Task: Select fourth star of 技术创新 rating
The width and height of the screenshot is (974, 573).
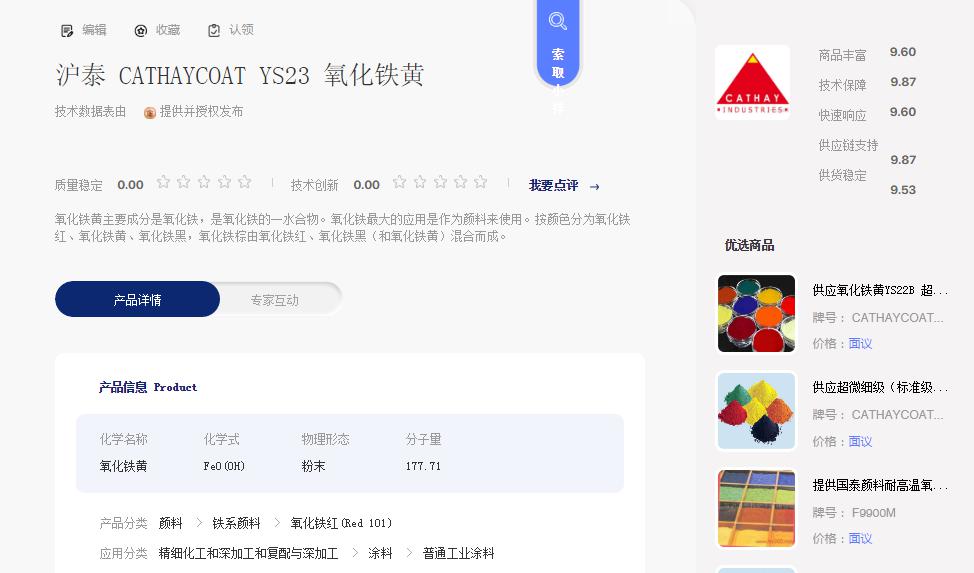Action: click(x=460, y=182)
